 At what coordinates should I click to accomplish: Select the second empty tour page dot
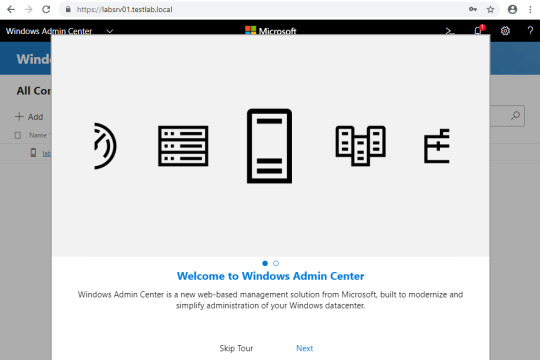276,263
